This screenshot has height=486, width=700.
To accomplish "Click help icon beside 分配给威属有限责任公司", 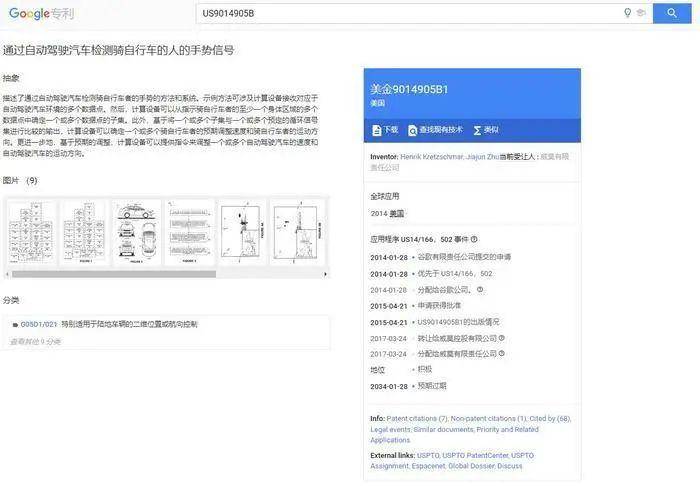I will [501, 353].
